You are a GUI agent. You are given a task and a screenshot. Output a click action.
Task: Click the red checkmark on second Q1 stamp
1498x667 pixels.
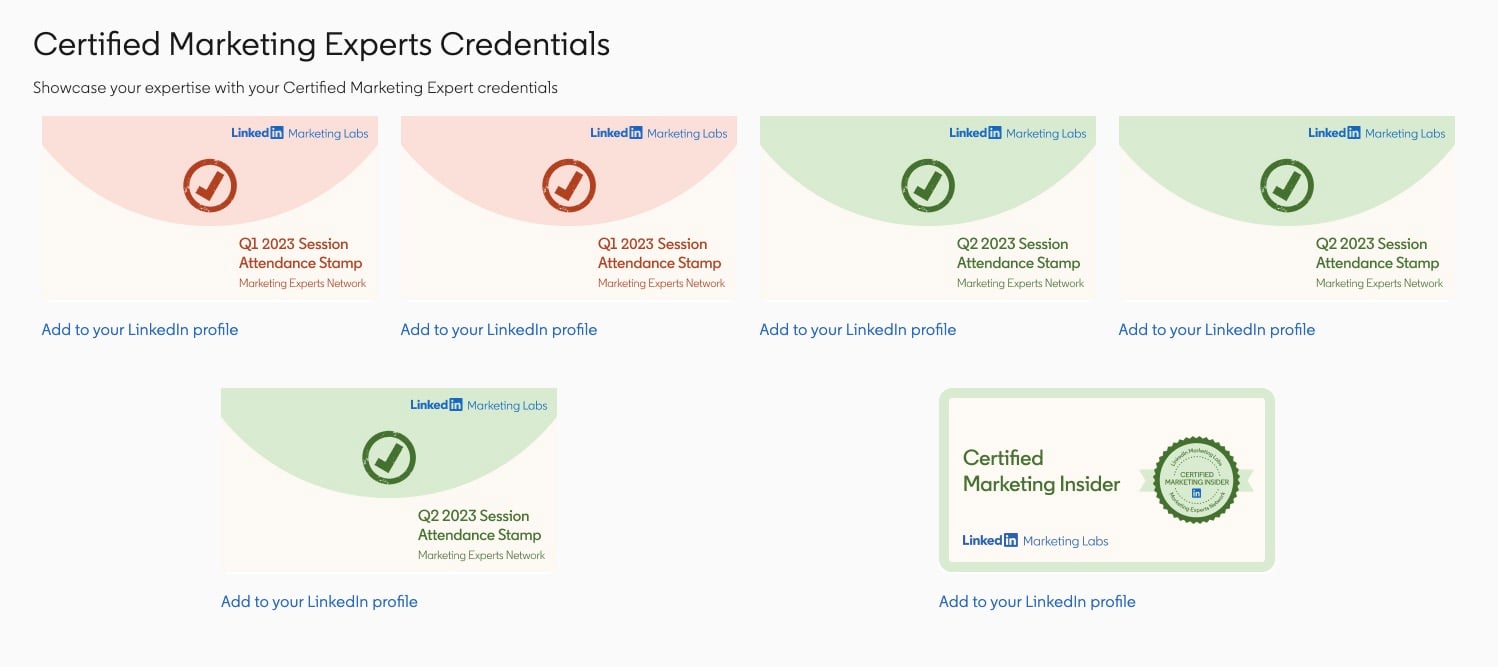[569, 185]
